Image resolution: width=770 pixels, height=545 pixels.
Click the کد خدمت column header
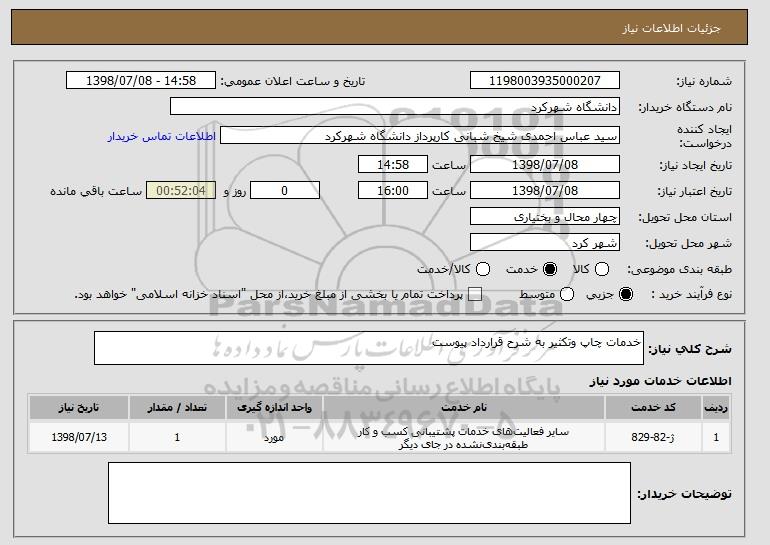[653, 408]
